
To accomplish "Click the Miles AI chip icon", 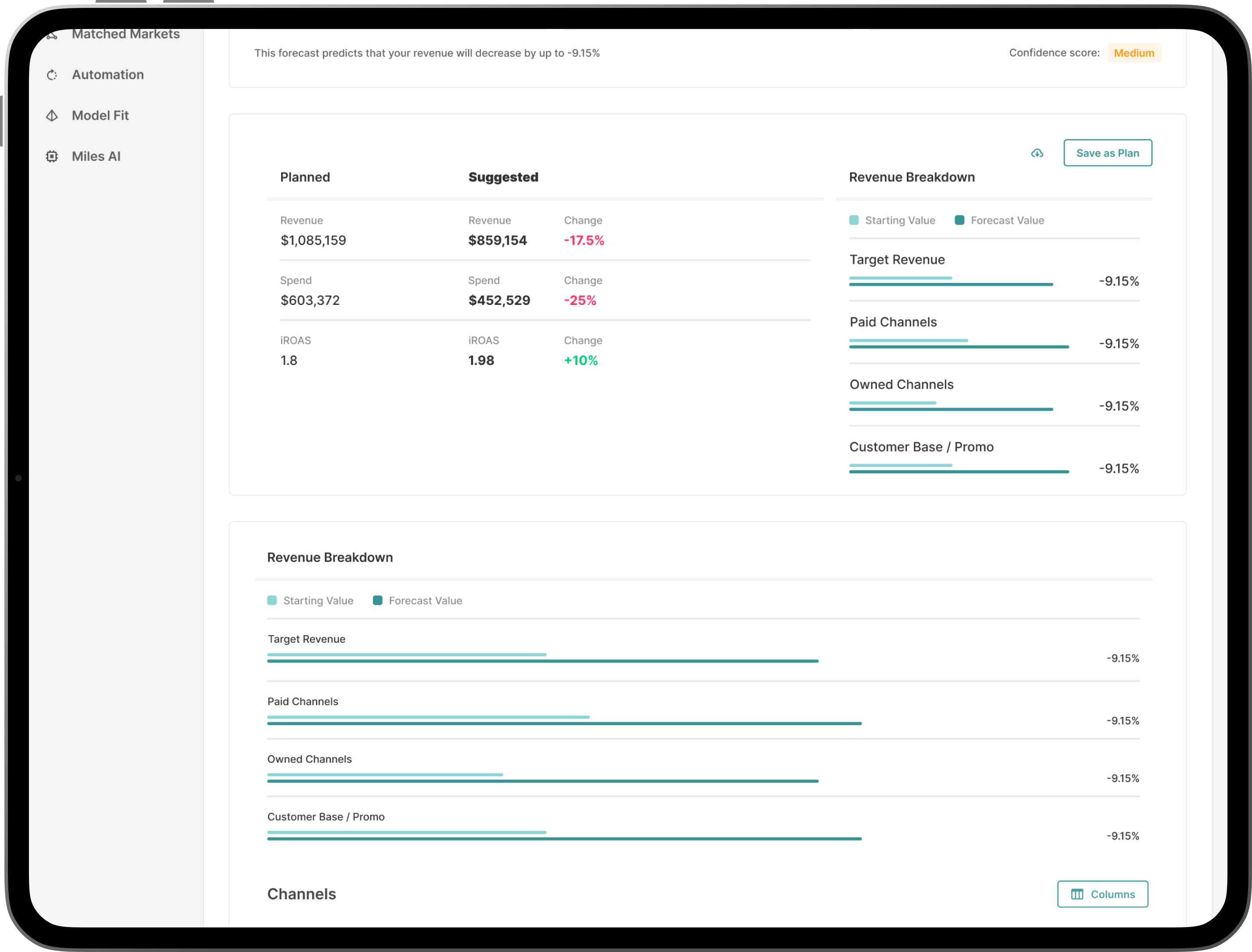I will (x=52, y=156).
